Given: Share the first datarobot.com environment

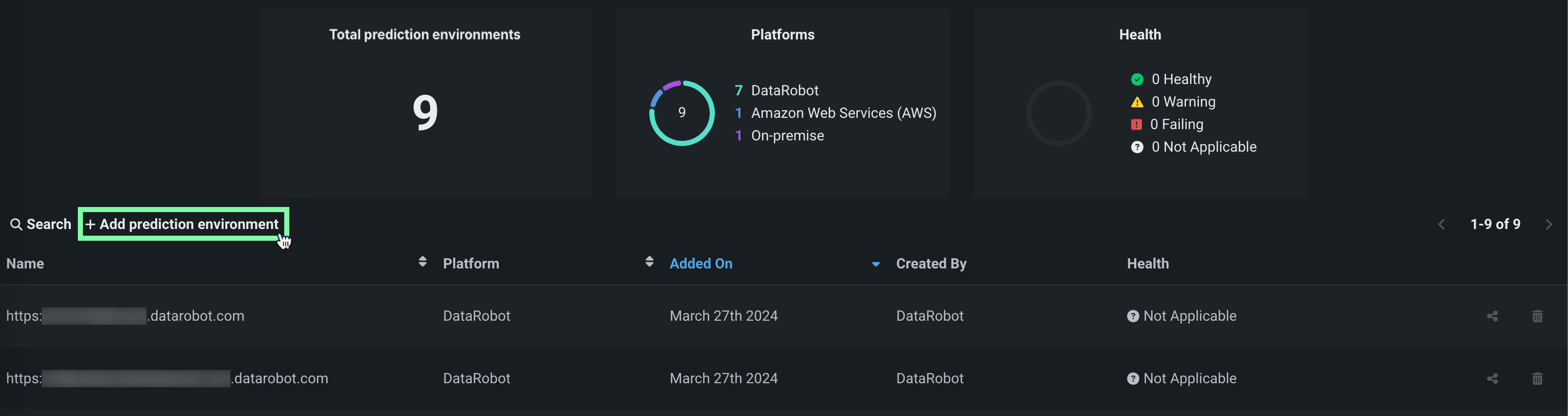Looking at the screenshot, I should coord(1492,316).
